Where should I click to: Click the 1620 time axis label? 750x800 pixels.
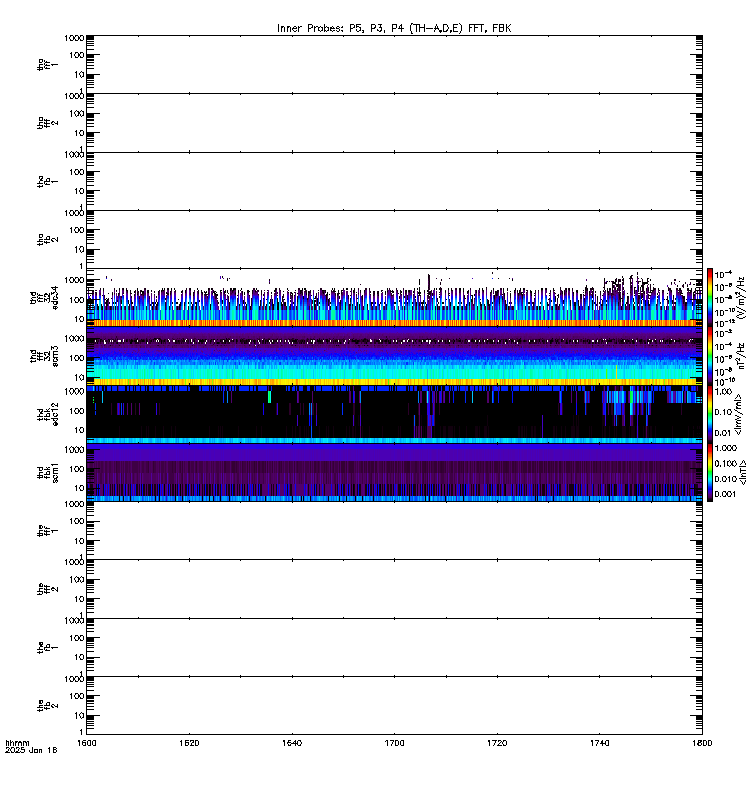189,743
